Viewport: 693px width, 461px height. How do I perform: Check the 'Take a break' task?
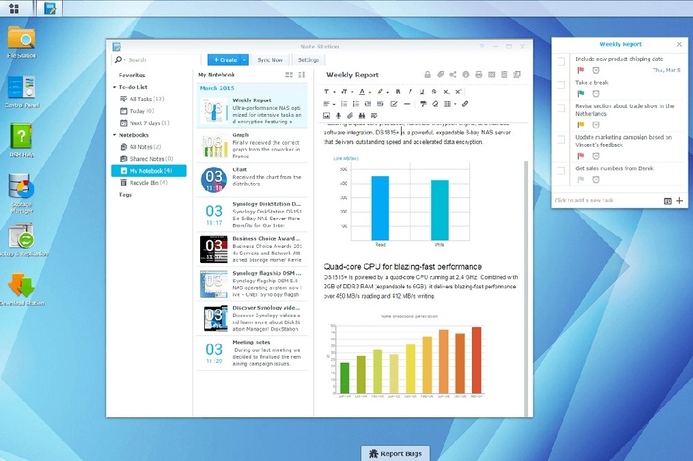click(561, 85)
